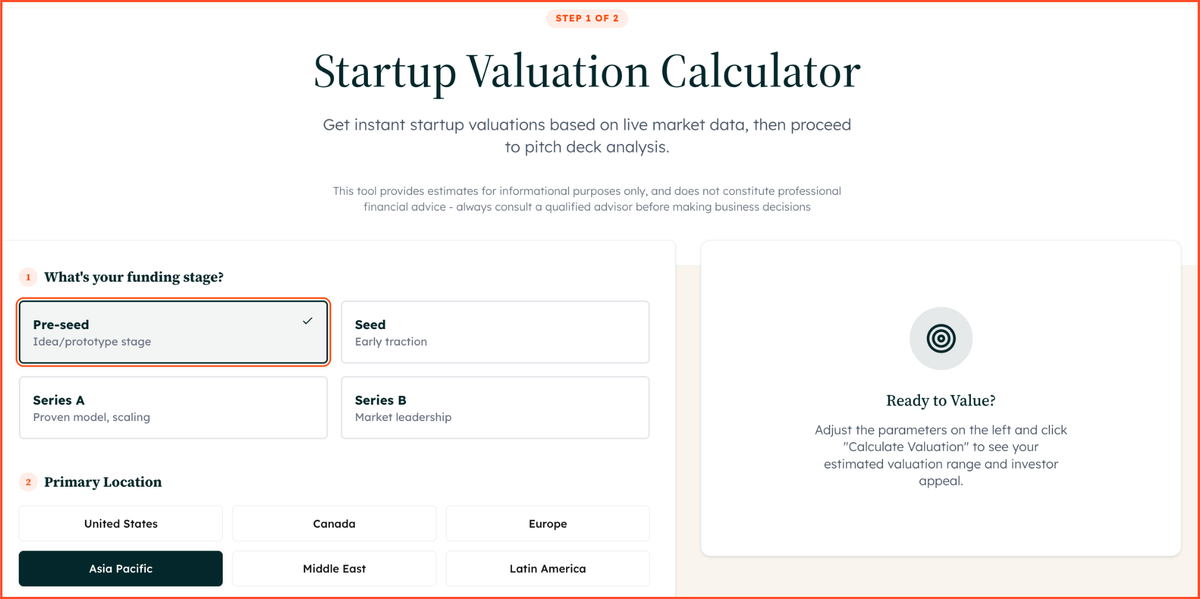Viewport: 1200px width, 599px height.
Task: Choose United States as primary location
Action: pos(120,523)
